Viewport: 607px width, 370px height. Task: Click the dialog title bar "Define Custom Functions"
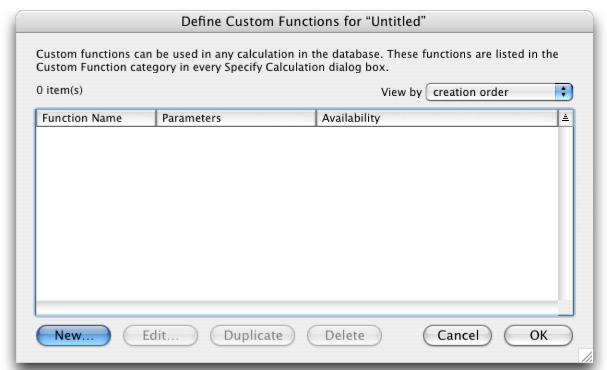tap(304, 21)
